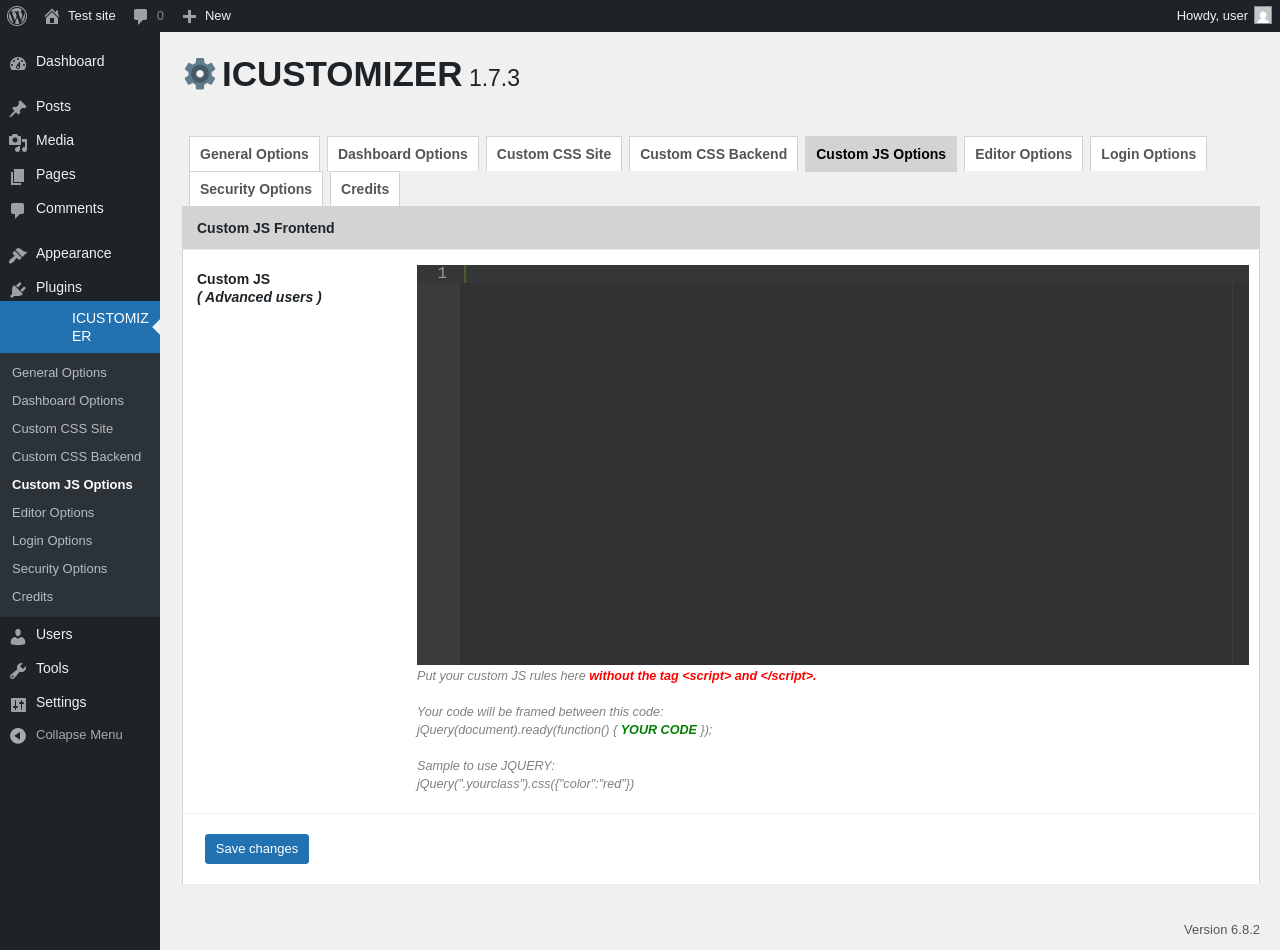
Task: Click line number 1 in editor gutter
Action: 442,273
